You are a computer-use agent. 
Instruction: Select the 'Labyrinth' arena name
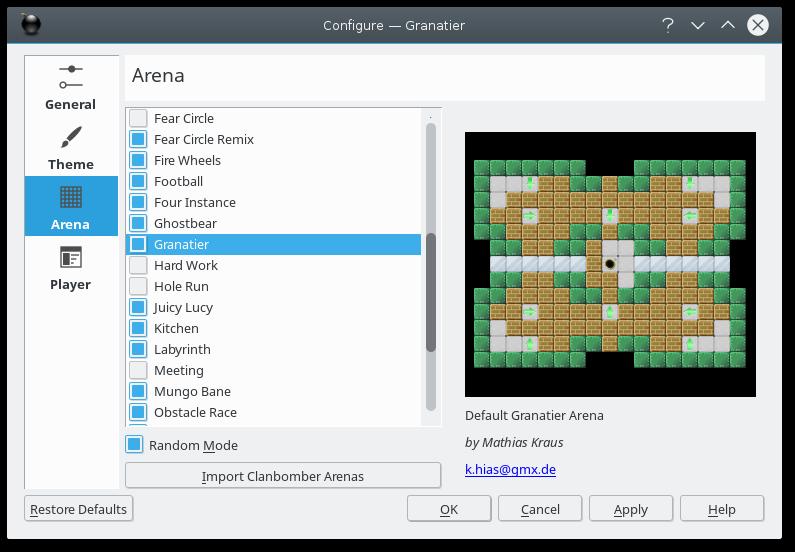point(182,349)
